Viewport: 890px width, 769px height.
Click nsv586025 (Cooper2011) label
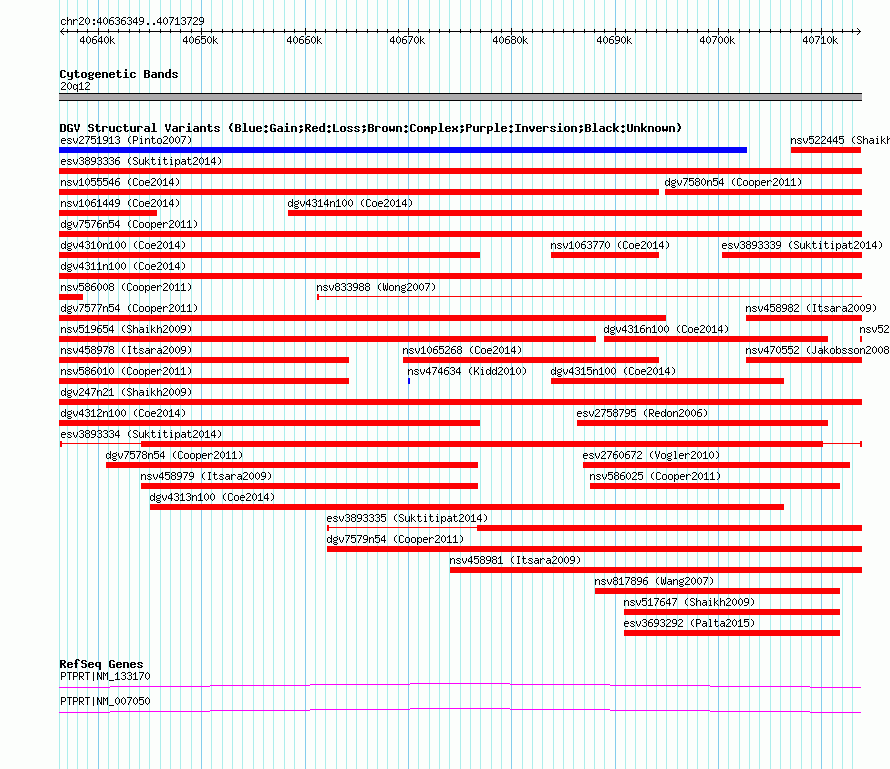click(655, 476)
